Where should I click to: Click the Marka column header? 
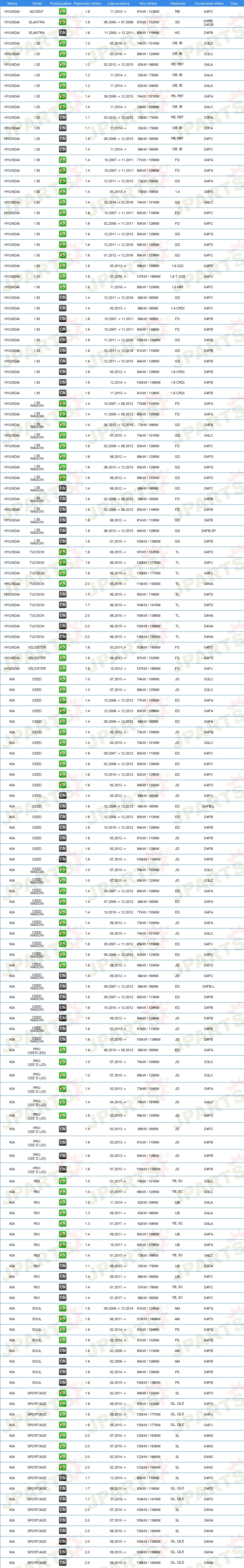[12, 3]
